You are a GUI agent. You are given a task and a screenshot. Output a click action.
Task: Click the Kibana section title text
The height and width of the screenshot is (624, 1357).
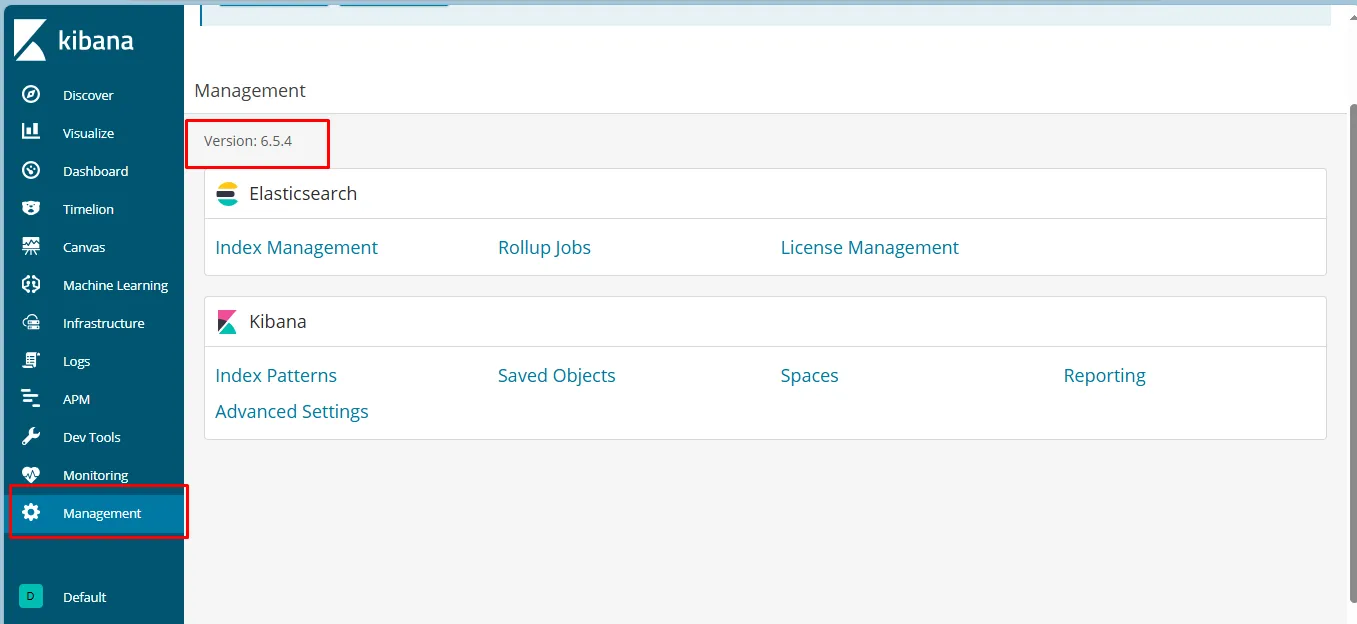[x=278, y=322]
